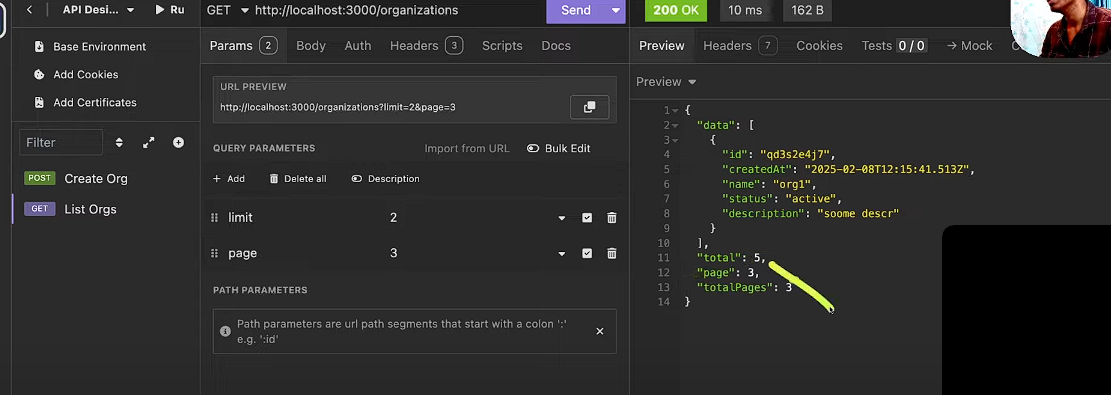The width and height of the screenshot is (1111, 395).
Task: Collapse the data array on line 2
Action: click(x=676, y=126)
